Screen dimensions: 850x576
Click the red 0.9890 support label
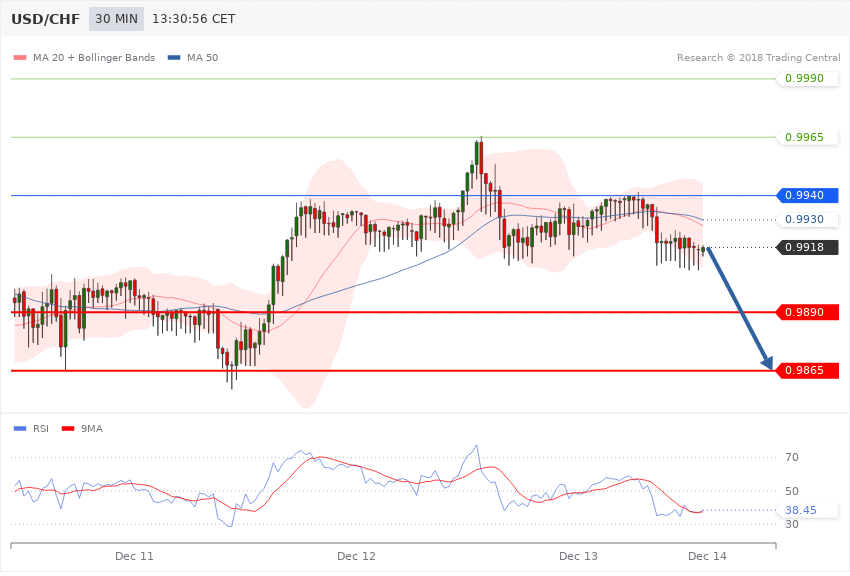click(808, 312)
